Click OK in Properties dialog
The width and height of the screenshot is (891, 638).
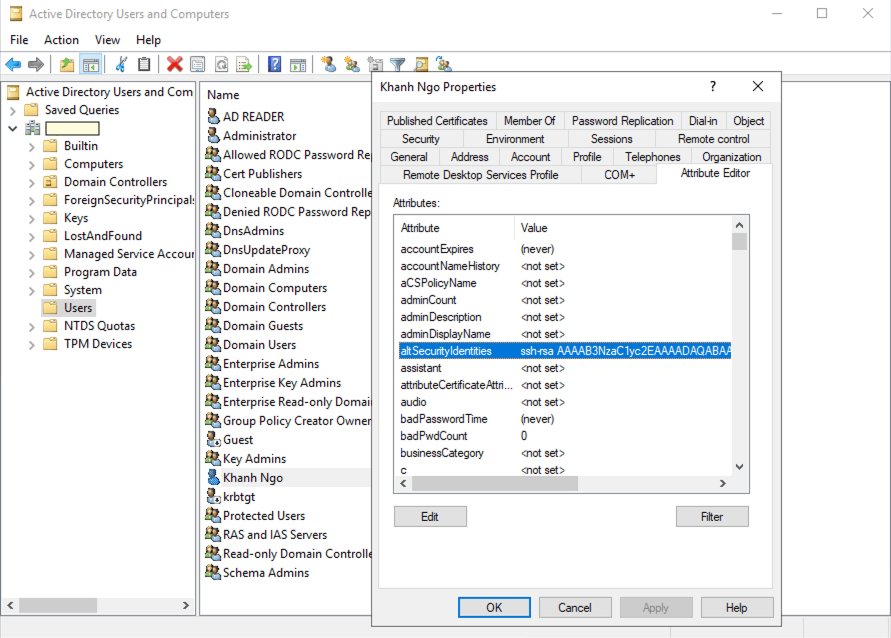pyautogui.click(x=494, y=607)
